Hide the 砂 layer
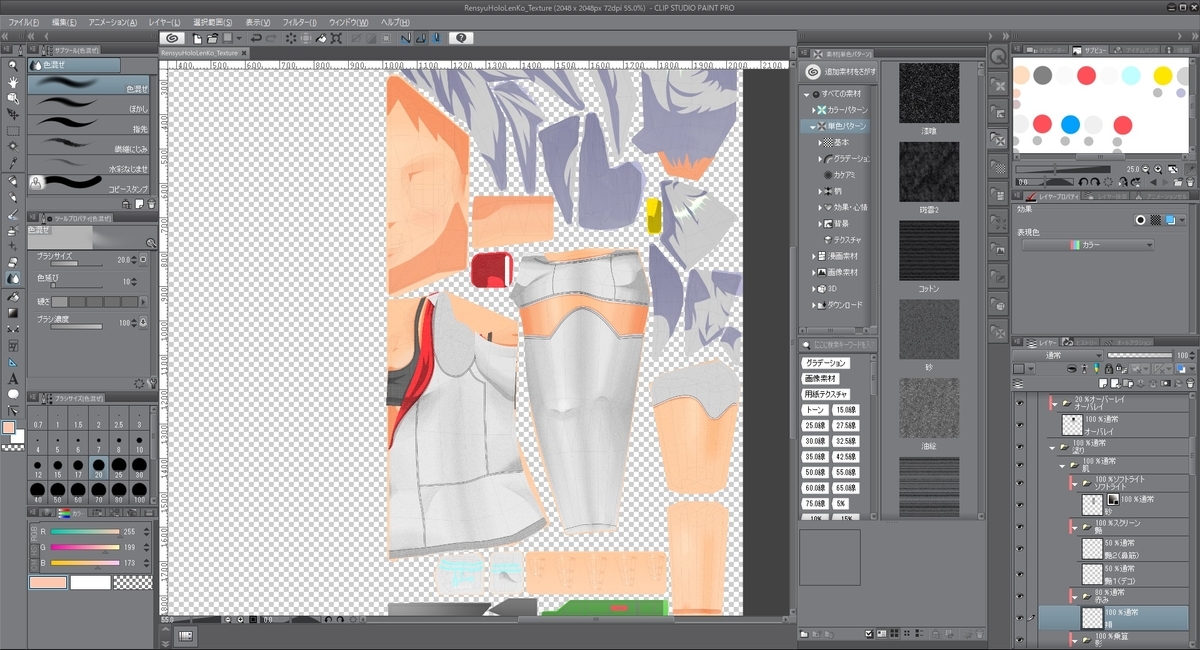Image resolution: width=1200 pixels, height=650 pixels. 1020,505
